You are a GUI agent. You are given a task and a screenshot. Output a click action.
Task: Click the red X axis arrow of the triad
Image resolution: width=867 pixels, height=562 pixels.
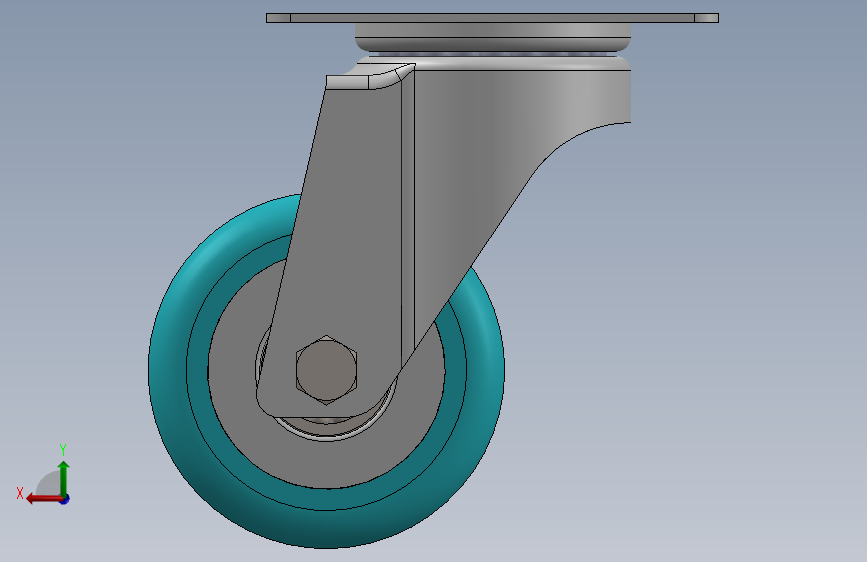pos(44,499)
